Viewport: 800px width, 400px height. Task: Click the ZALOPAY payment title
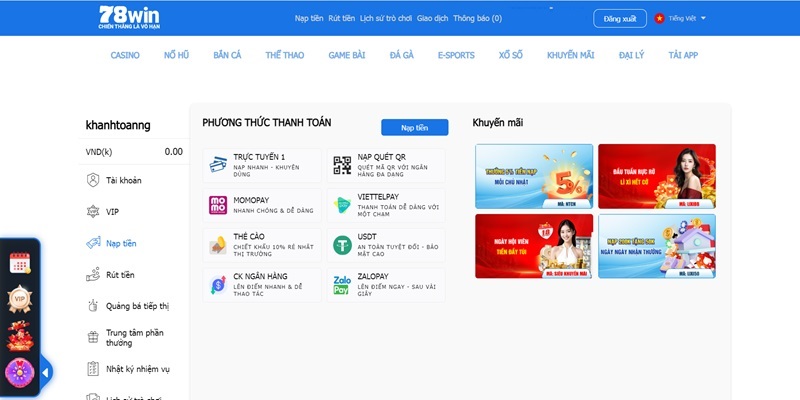[373, 277]
